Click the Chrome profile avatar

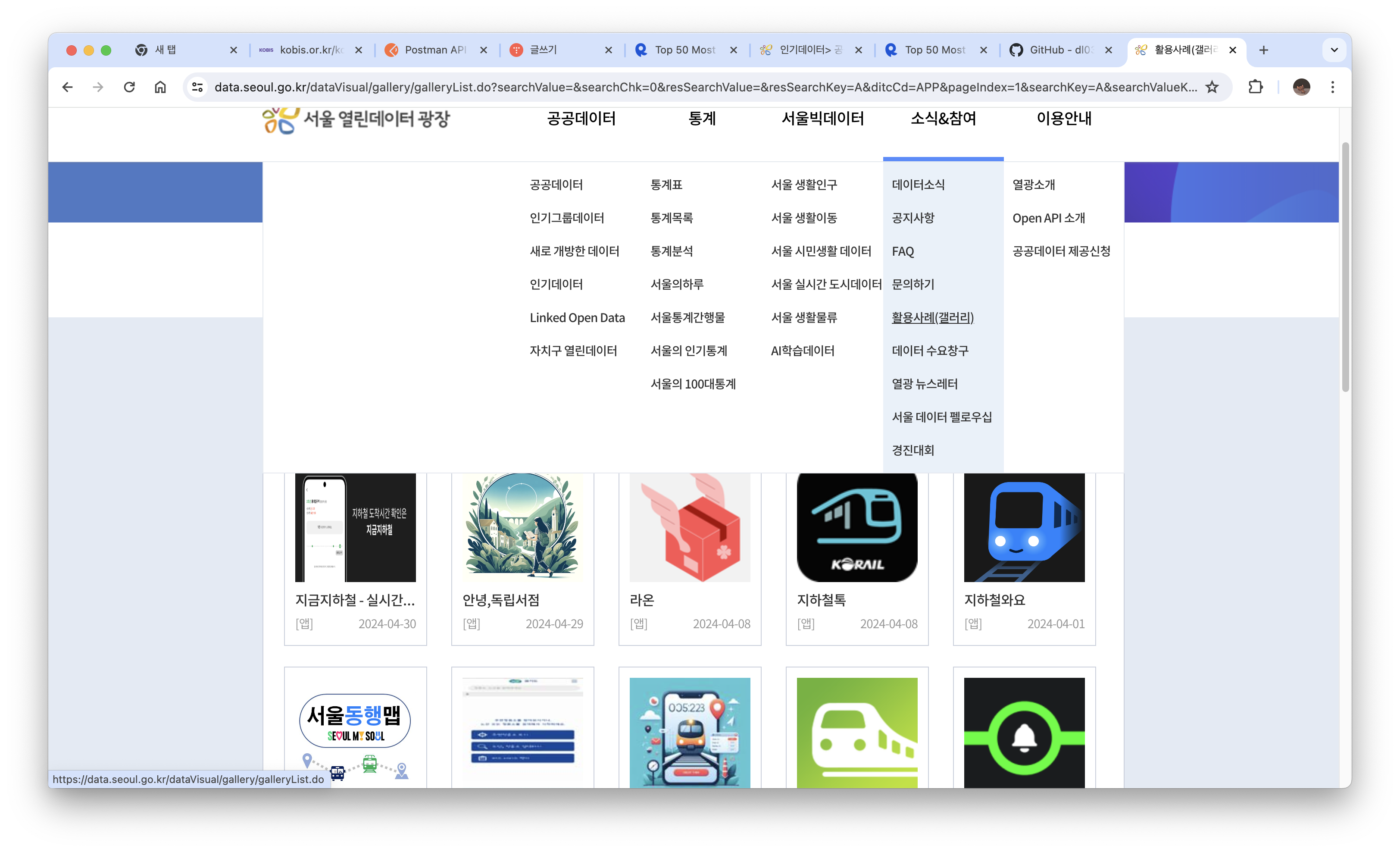[1301, 87]
